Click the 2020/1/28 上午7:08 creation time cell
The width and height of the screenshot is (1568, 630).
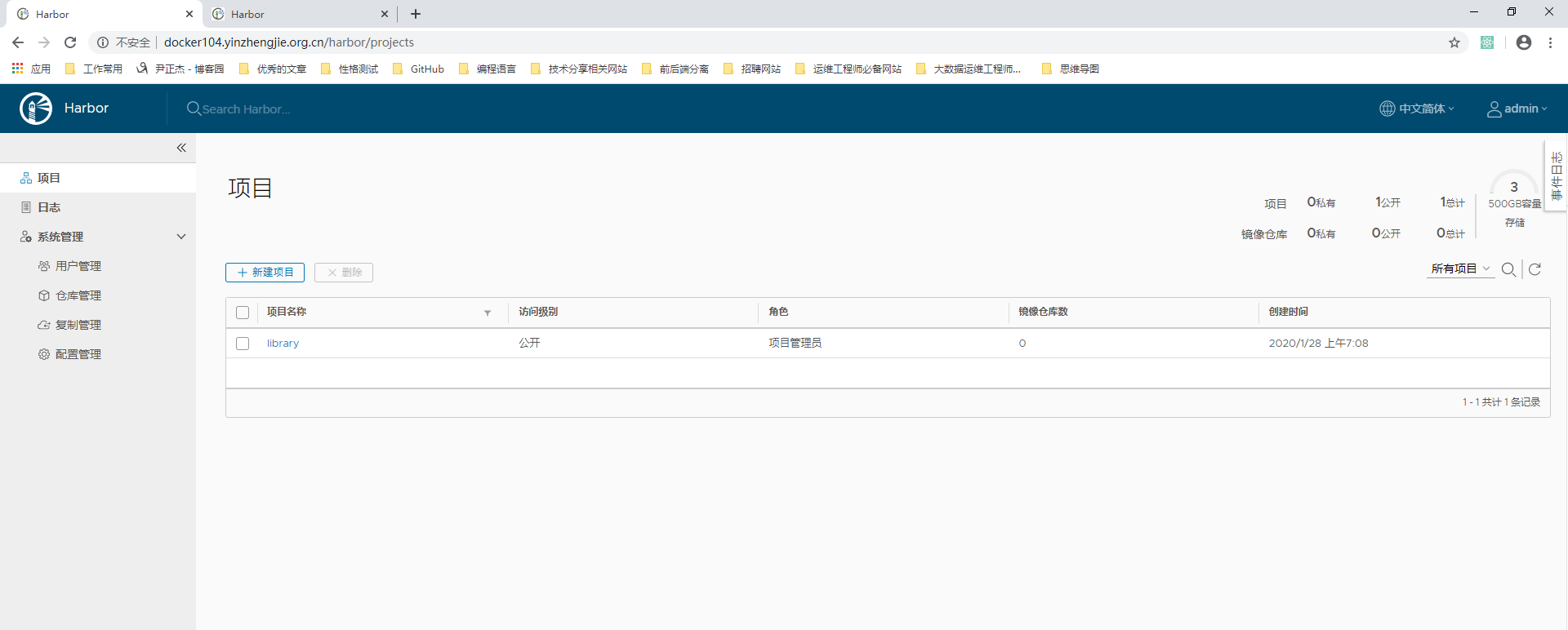1318,344
